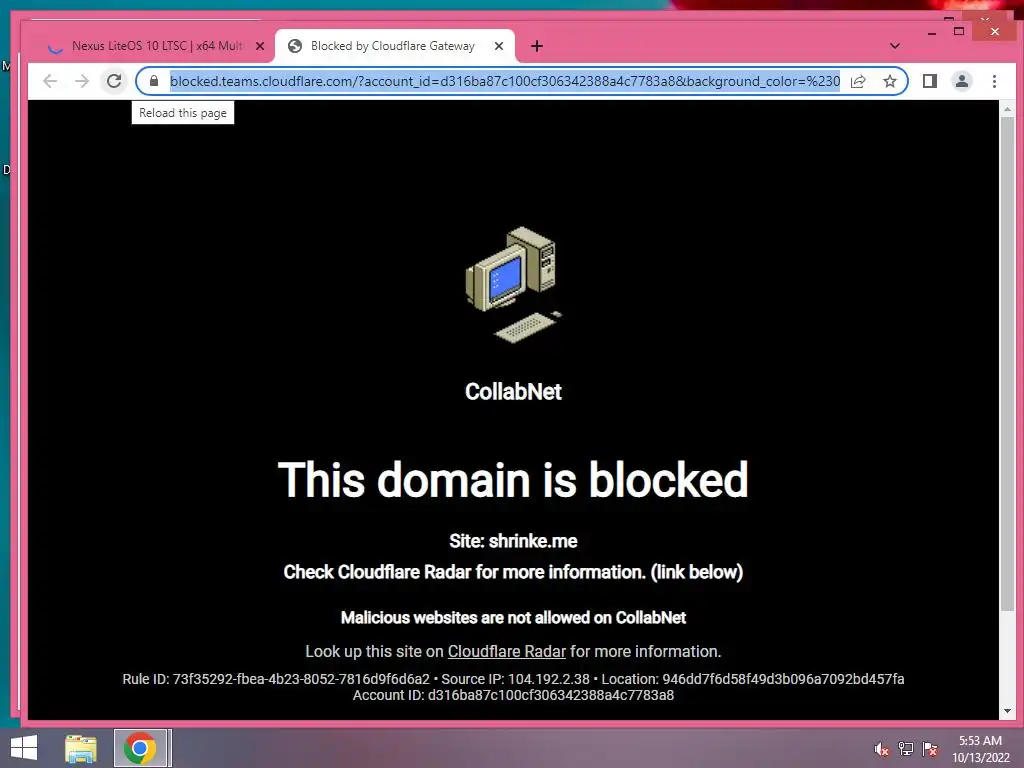Image resolution: width=1024 pixels, height=768 pixels.
Task: Click the address bar URL field
Action: click(505, 81)
